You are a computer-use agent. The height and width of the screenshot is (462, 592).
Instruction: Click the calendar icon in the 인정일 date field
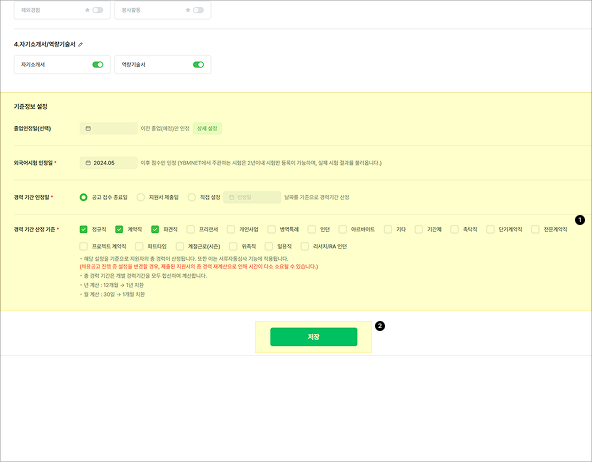point(231,197)
